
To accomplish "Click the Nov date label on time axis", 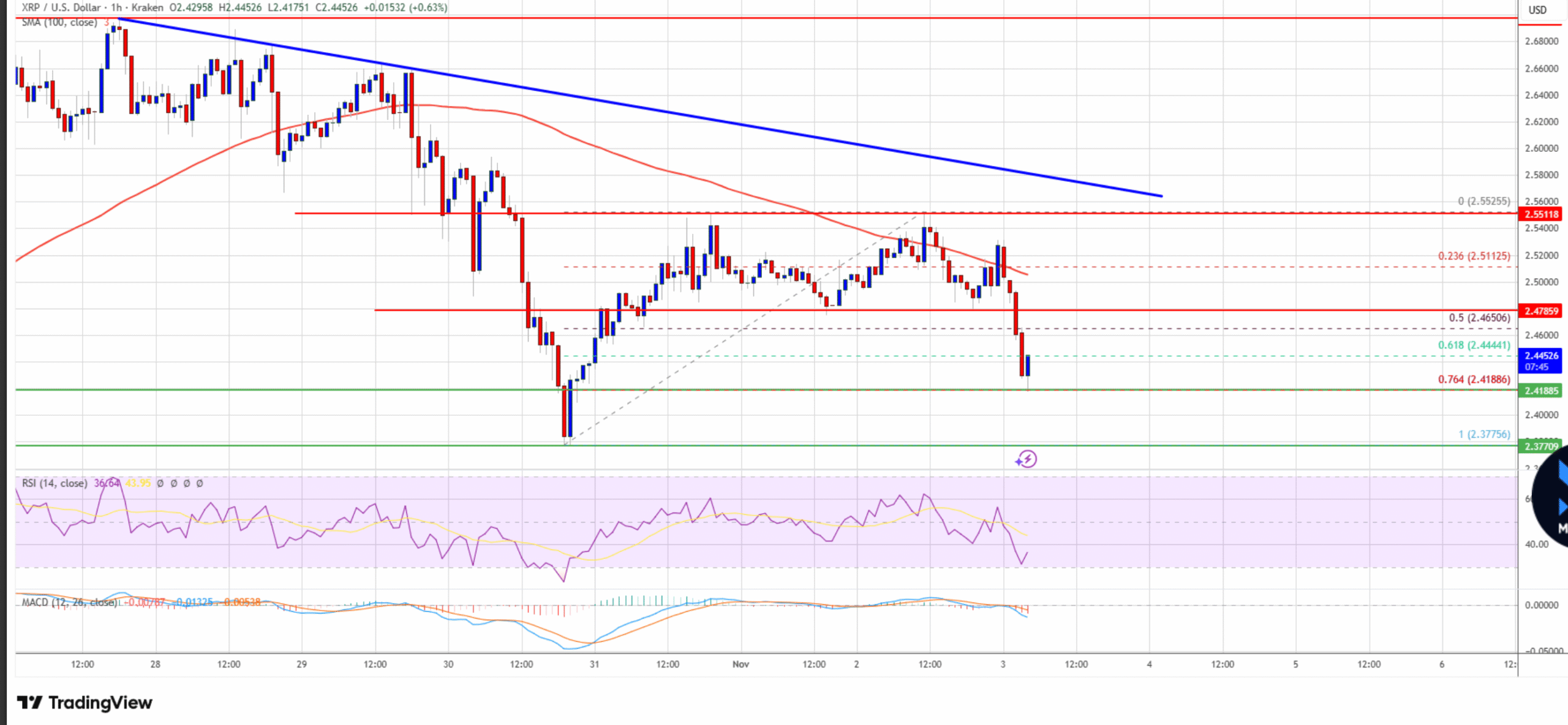I will coord(741,664).
